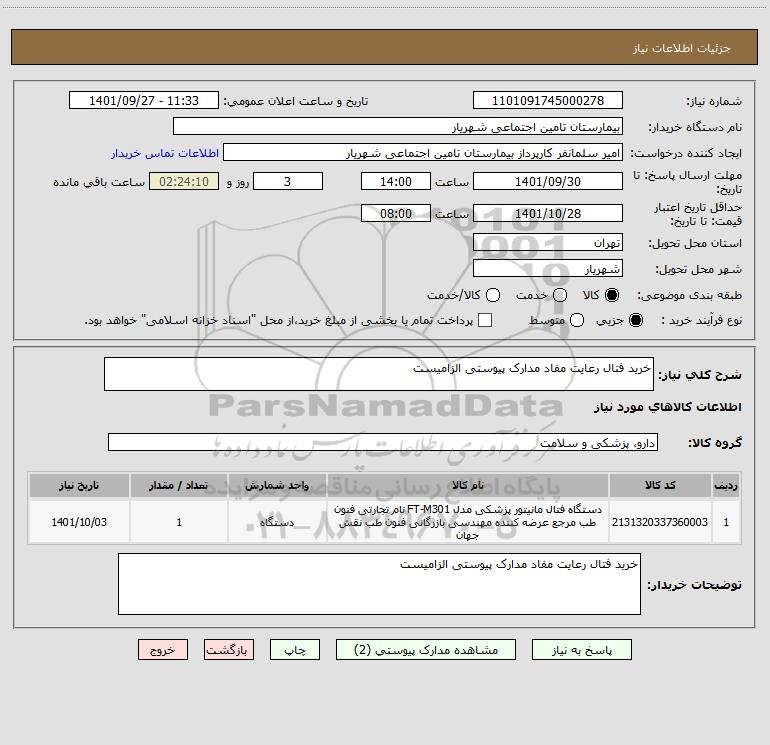The width and height of the screenshot is (770, 745).
Task: Toggle the اسناد خزانه اسلامی payment checkbox
Action: coord(485,320)
